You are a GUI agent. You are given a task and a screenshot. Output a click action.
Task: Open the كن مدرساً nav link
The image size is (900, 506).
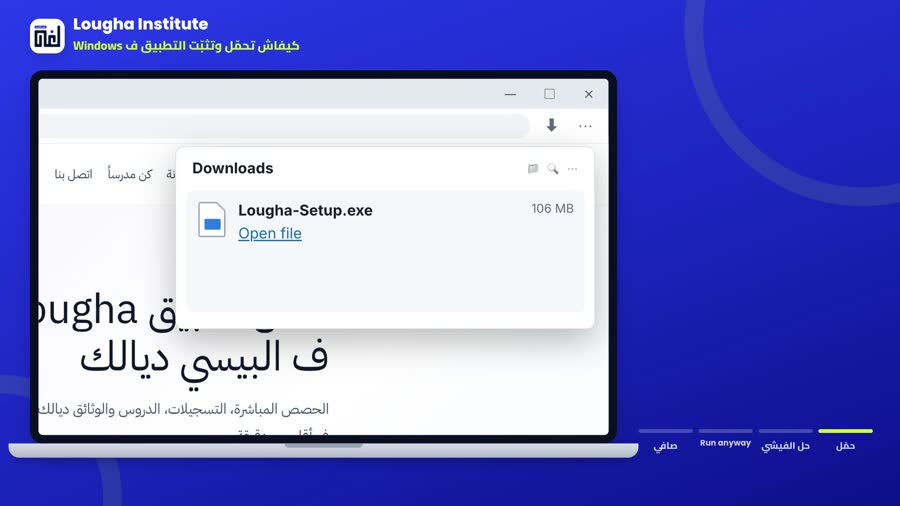pos(130,174)
